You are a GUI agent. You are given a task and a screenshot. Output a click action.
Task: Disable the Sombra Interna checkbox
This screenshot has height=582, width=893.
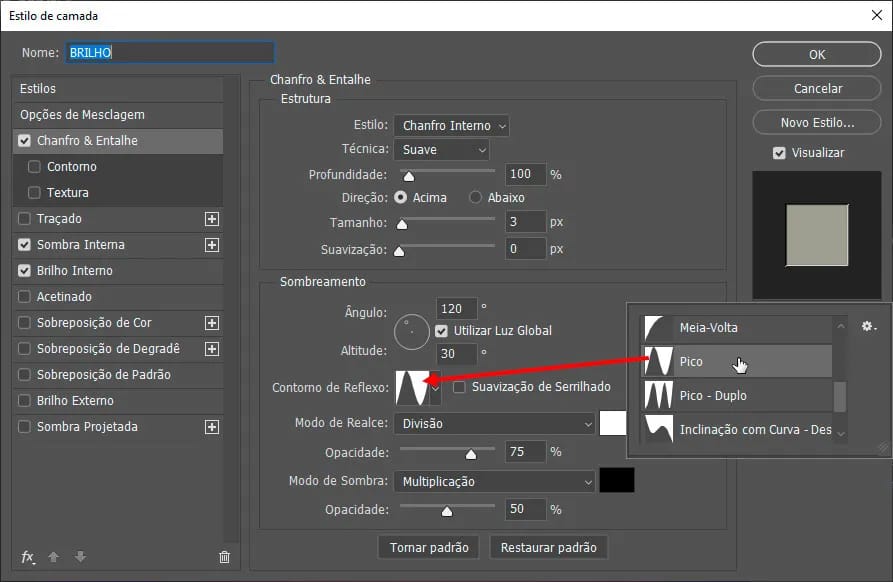click(x=24, y=245)
